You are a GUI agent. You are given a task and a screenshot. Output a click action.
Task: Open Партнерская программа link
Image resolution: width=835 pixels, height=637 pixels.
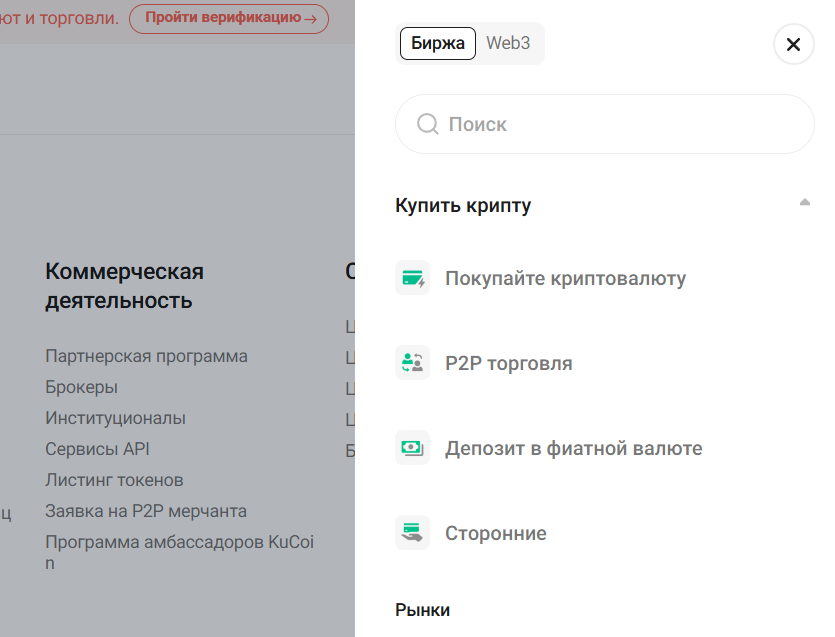pos(146,356)
